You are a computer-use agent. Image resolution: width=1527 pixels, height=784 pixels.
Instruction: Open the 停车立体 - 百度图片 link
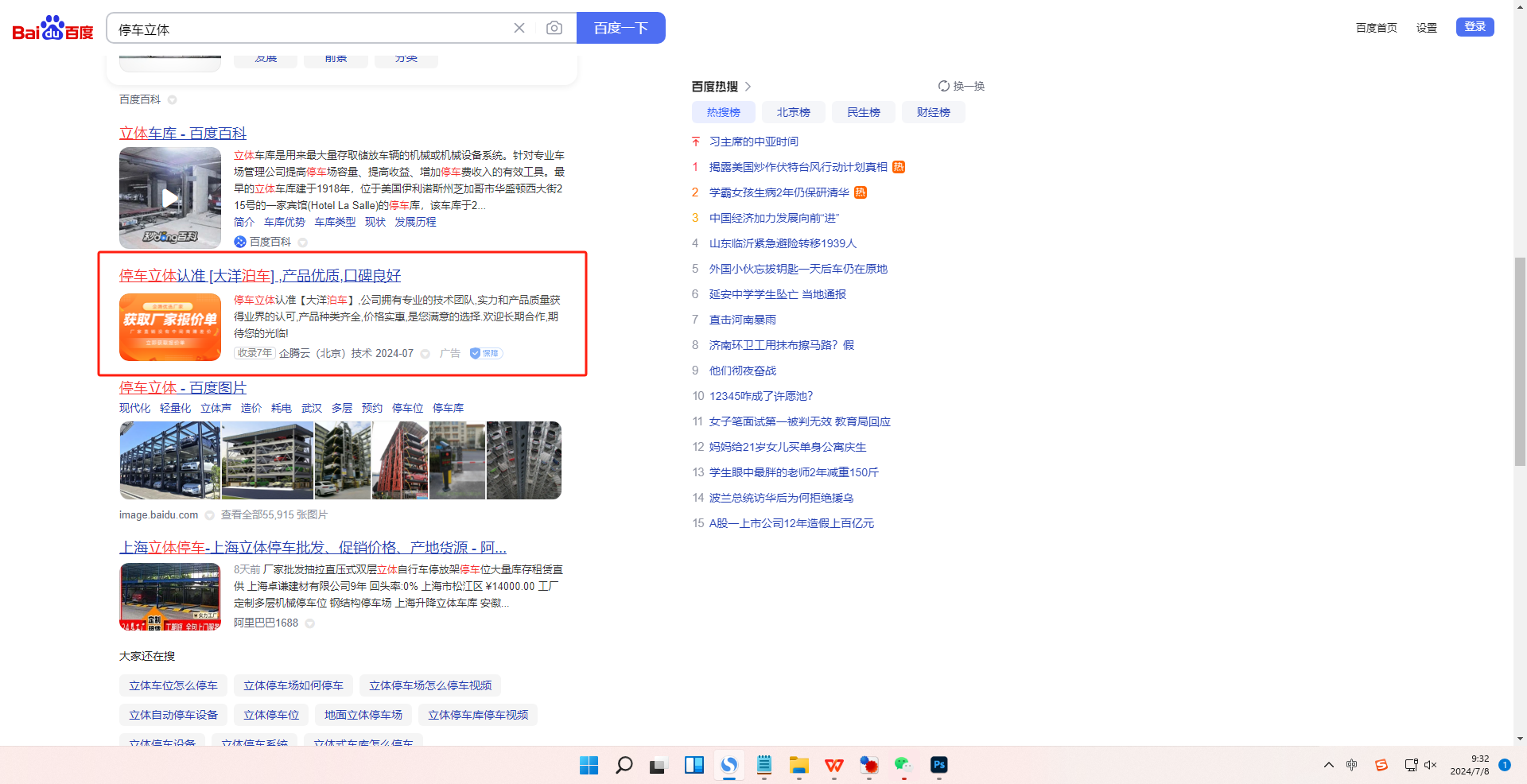(x=183, y=387)
